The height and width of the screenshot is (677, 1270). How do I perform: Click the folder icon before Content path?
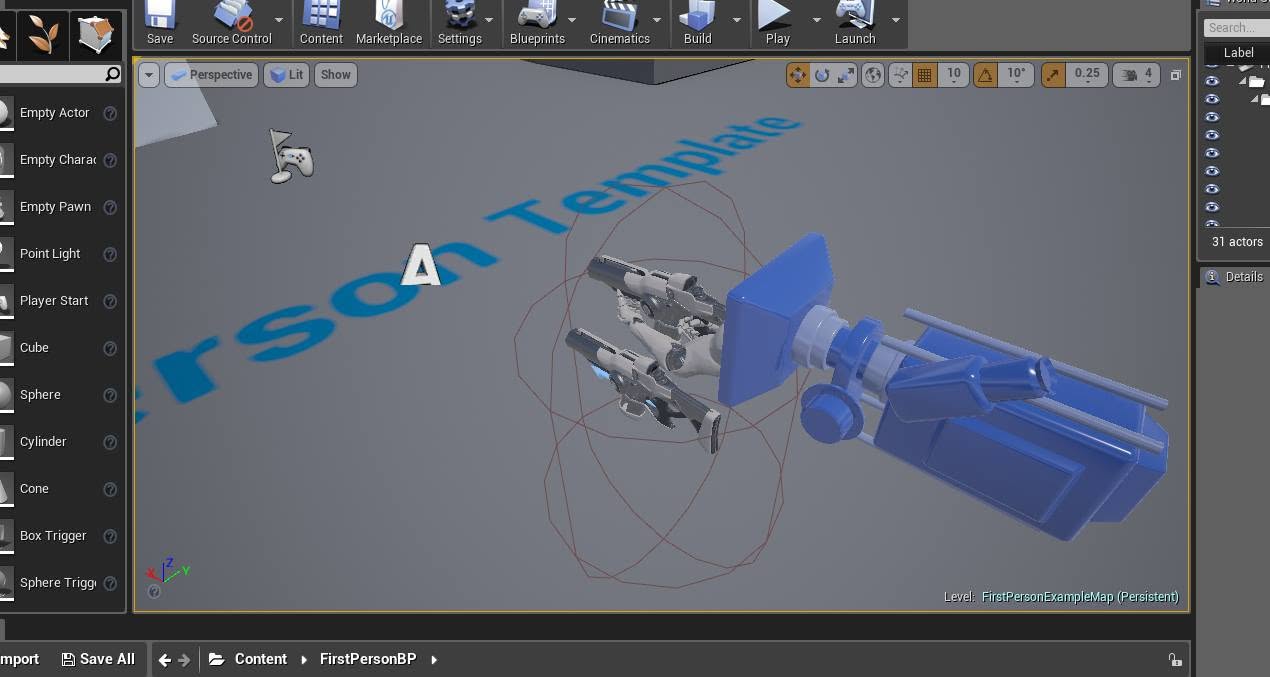coord(216,660)
